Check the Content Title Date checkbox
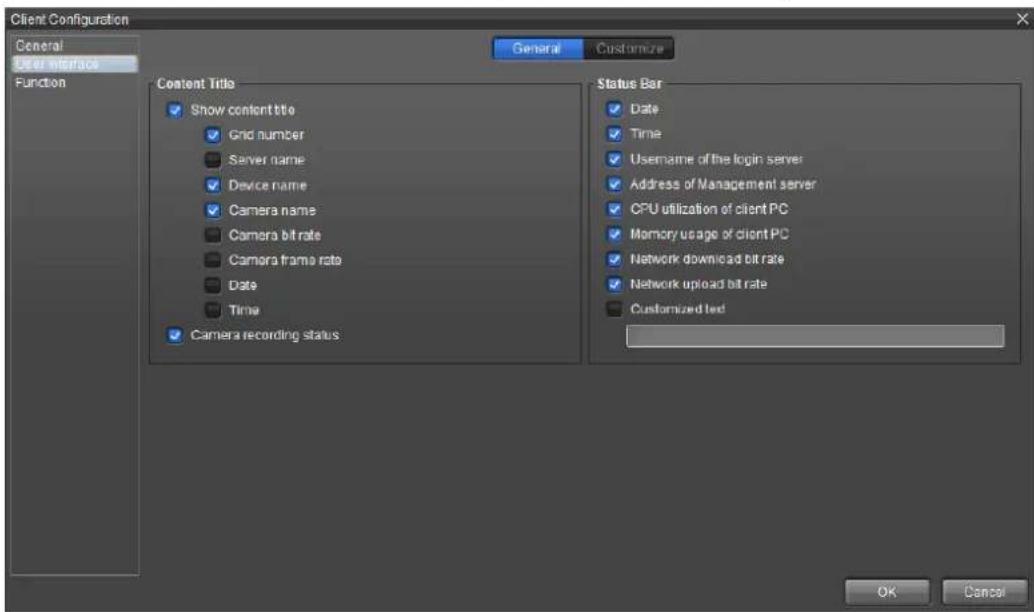The image size is (1034, 612). point(212,285)
